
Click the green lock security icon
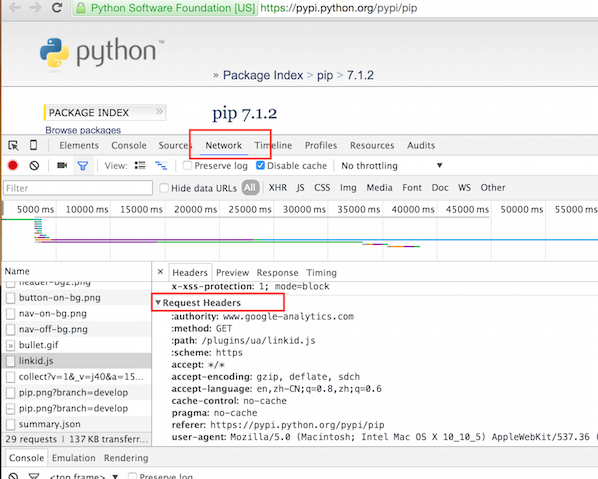click(x=80, y=8)
